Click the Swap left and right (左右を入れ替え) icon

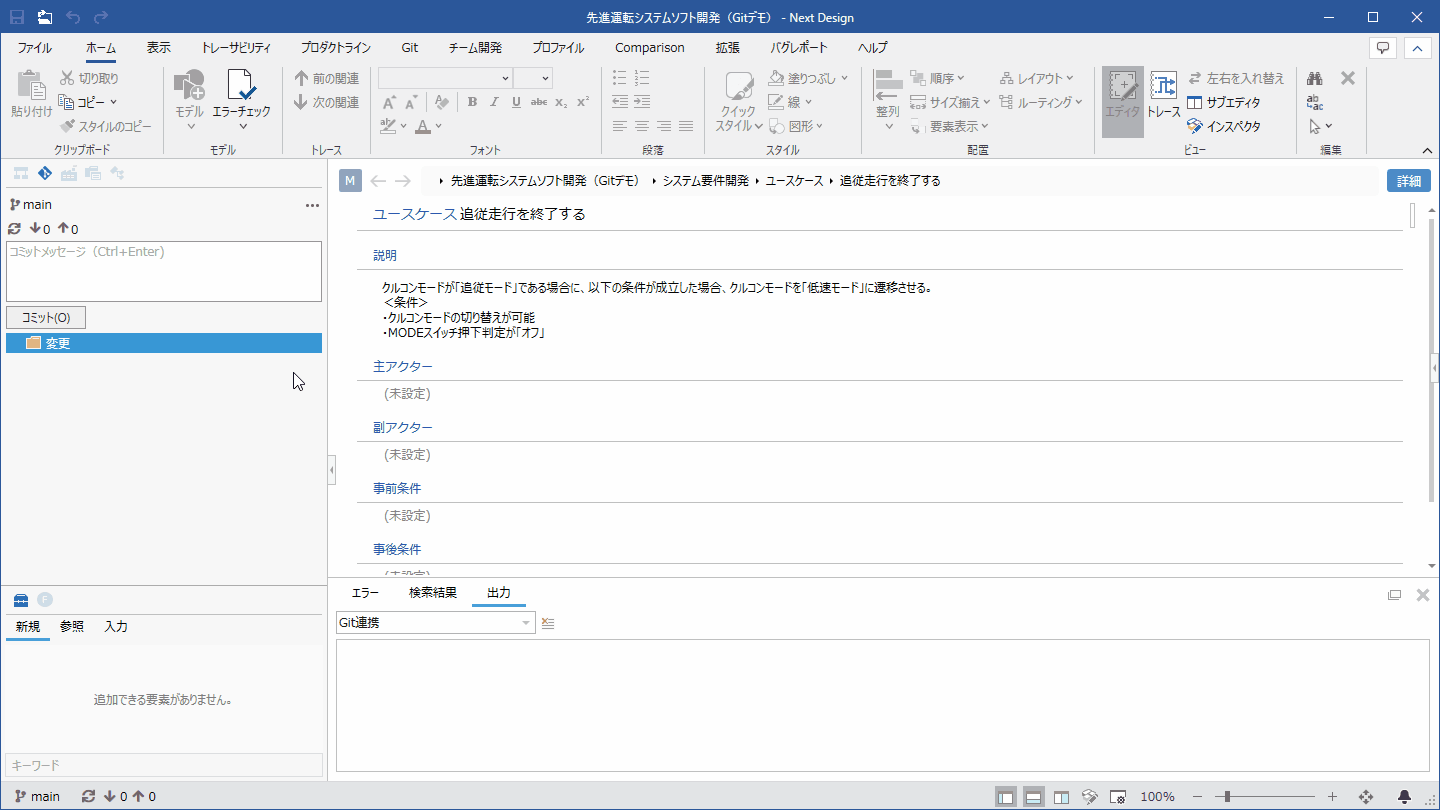tap(1195, 78)
